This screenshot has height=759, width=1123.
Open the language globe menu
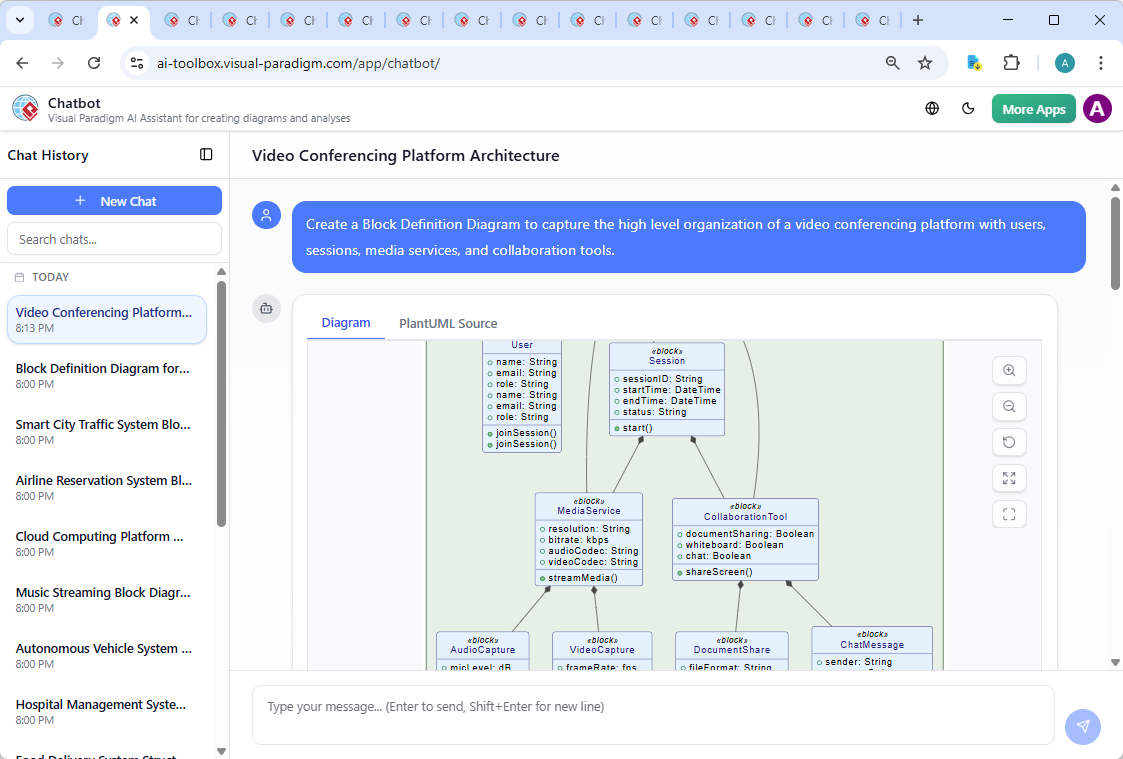[x=931, y=108]
